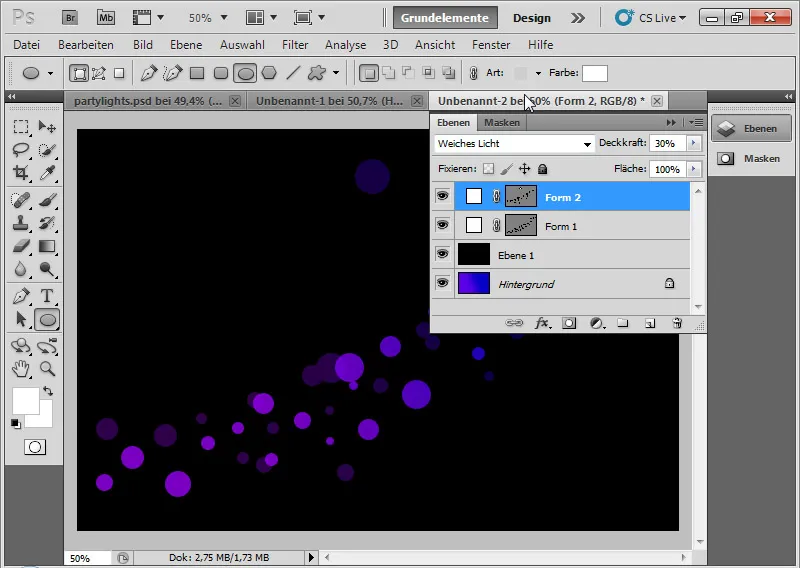Toggle lock image pixels brush icon

506,169
